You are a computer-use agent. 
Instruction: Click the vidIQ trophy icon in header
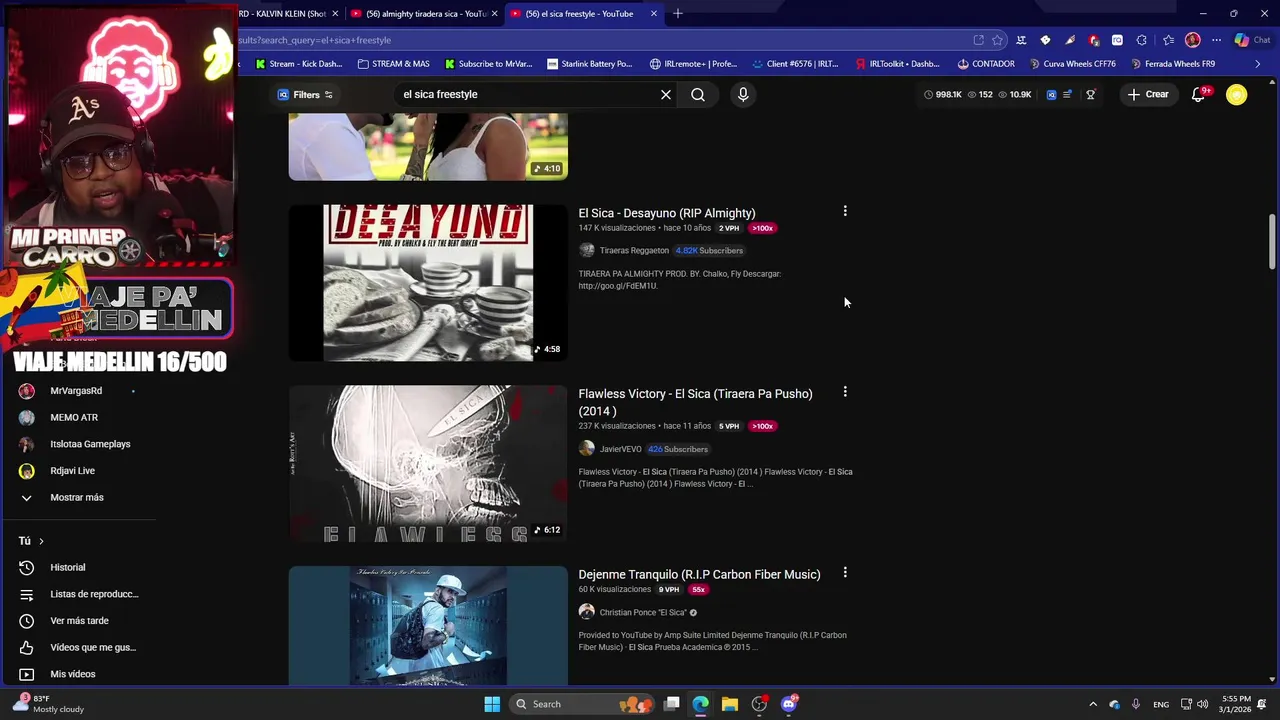(1091, 94)
